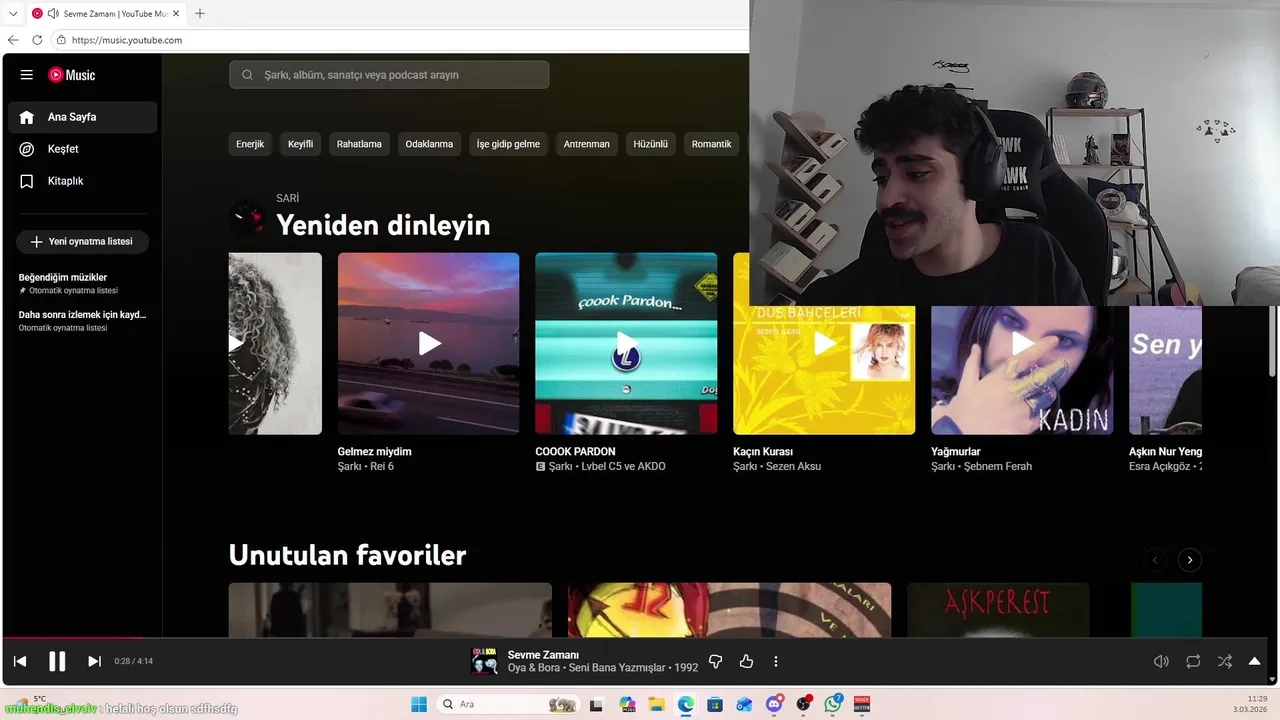Open the player more options menu

[776, 661]
